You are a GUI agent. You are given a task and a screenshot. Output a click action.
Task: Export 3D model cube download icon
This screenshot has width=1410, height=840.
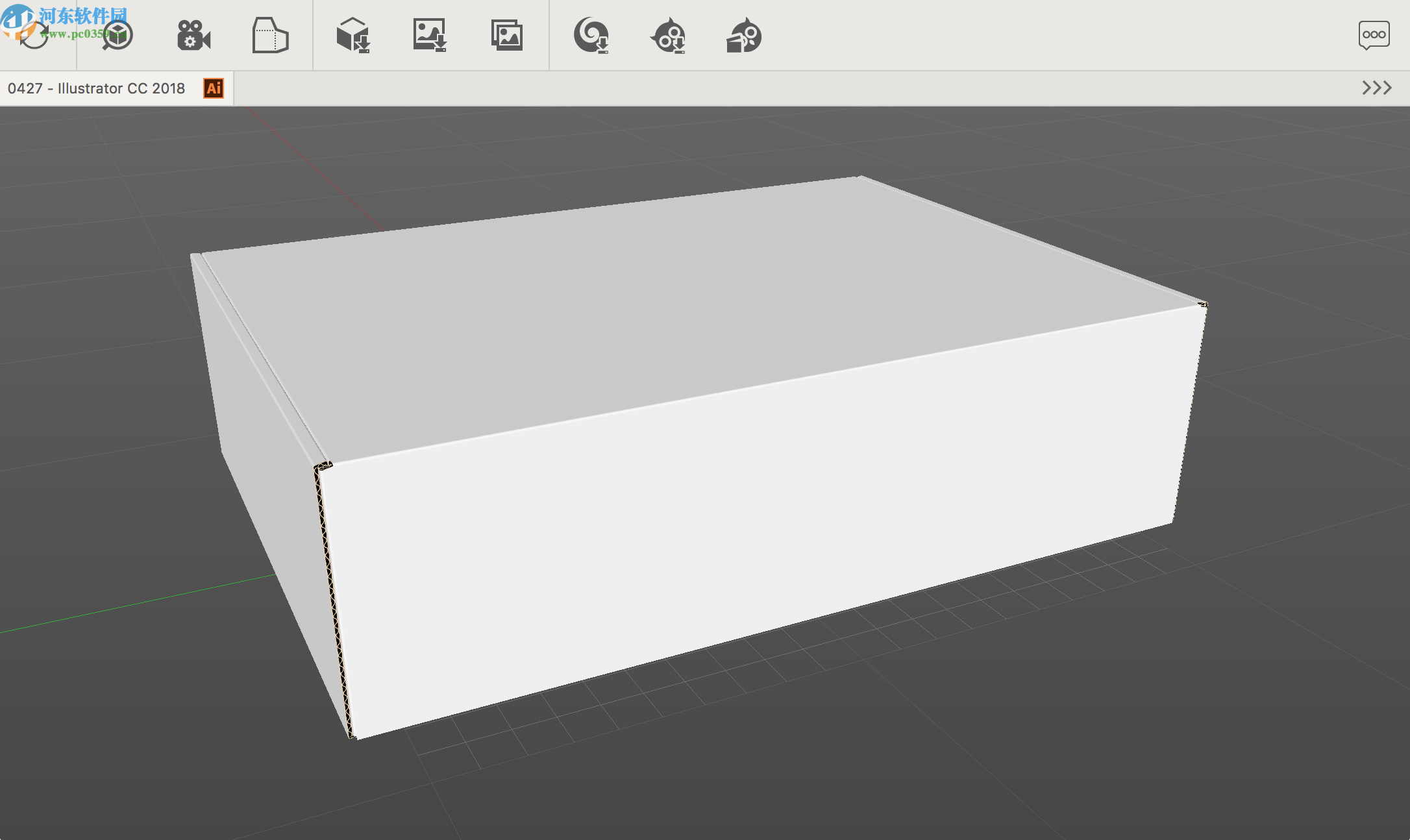(353, 35)
